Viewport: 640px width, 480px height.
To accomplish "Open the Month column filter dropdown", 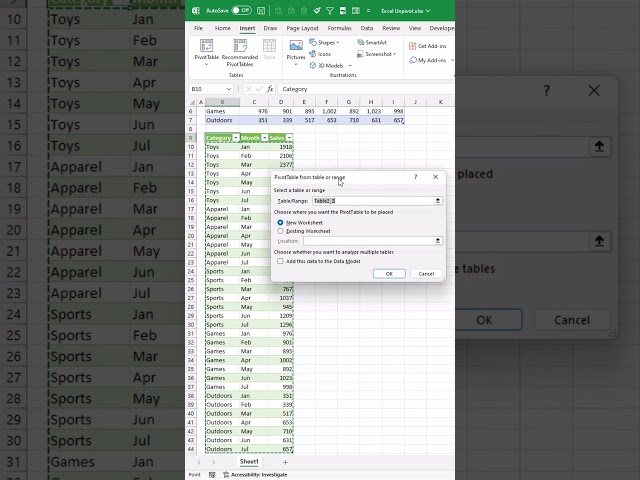I will 264,138.
